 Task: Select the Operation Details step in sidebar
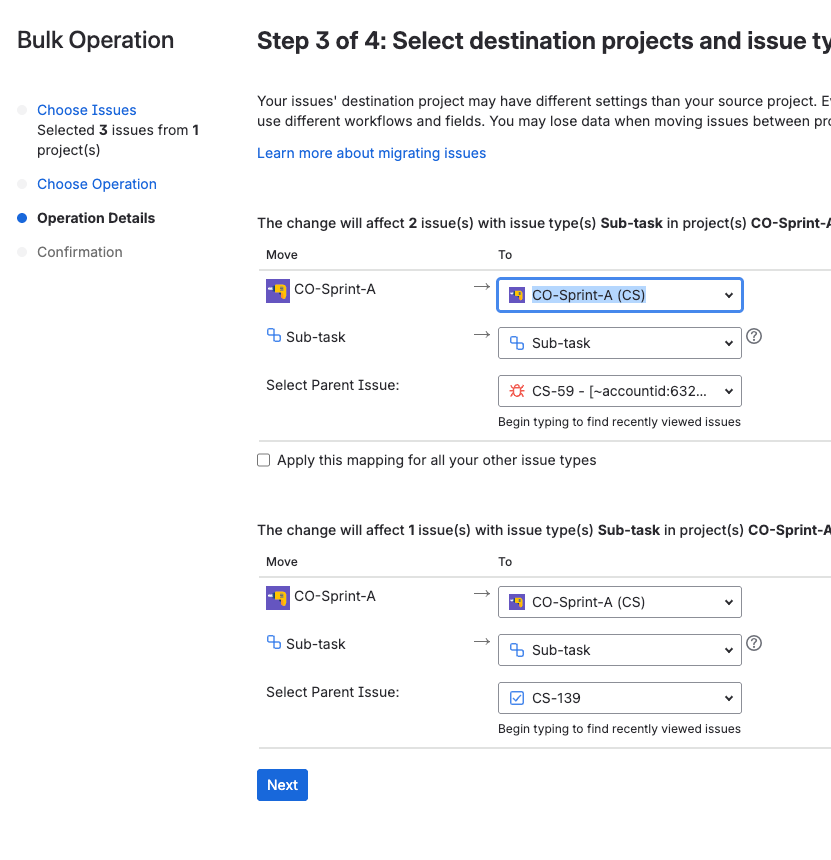[96, 218]
